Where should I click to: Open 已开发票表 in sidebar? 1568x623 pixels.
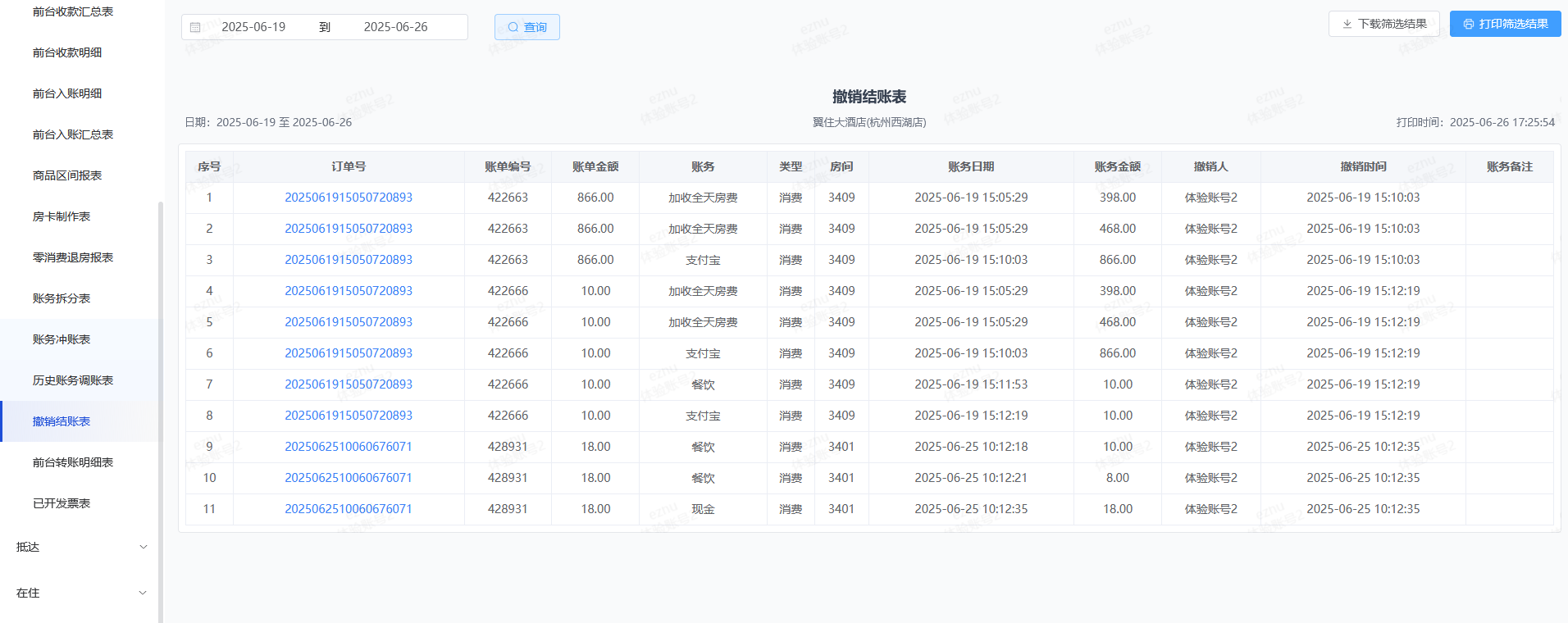point(62,503)
